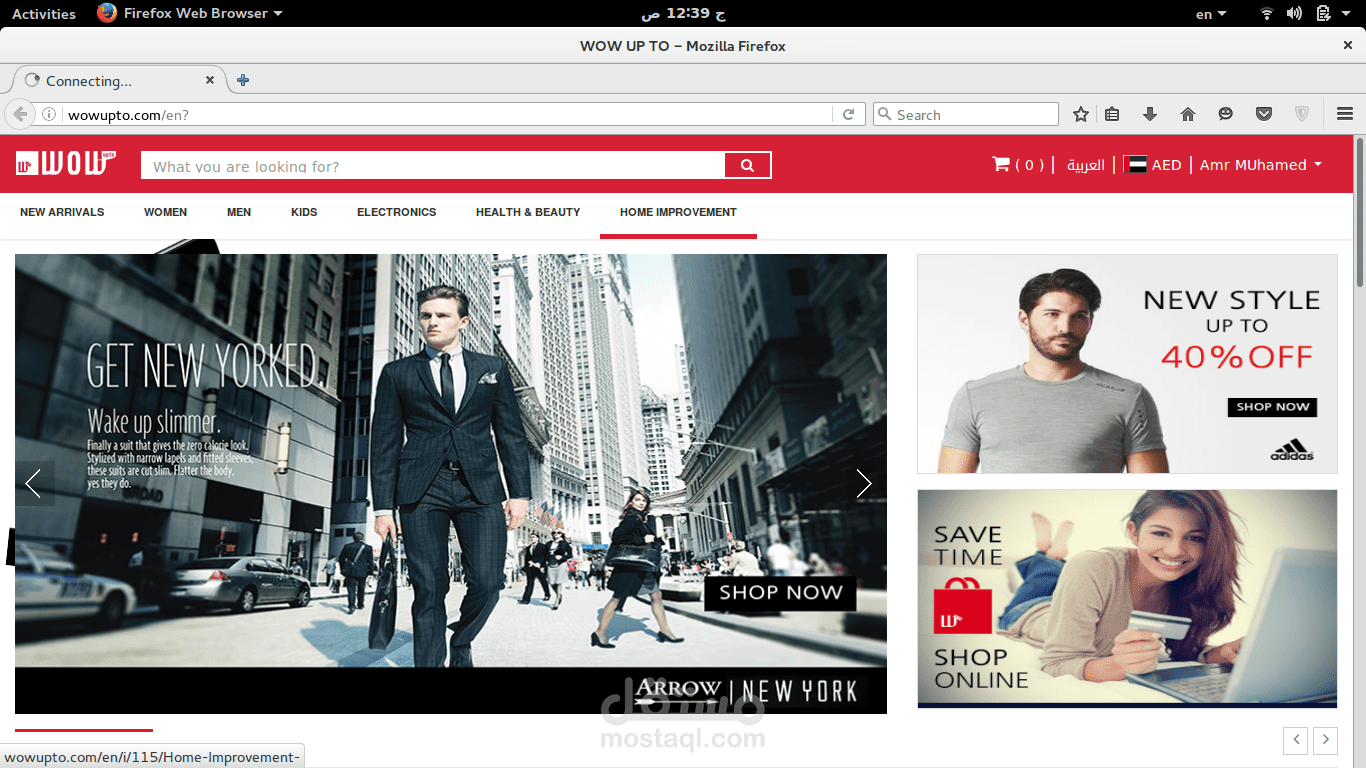Open the KIDS category

click(x=304, y=212)
